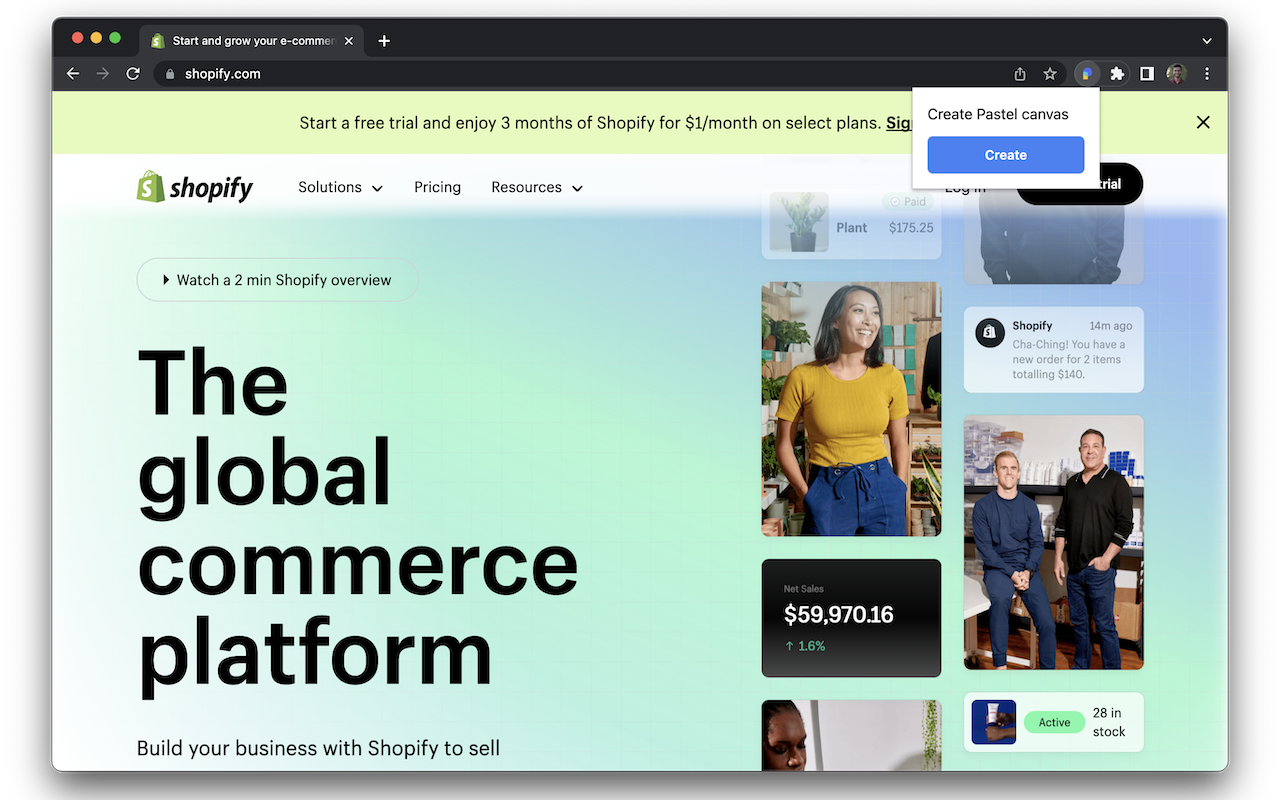Click the Pastel extension icon in toolbar
Image resolution: width=1280 pixels, height=800 pixels.
[1087, 74]
